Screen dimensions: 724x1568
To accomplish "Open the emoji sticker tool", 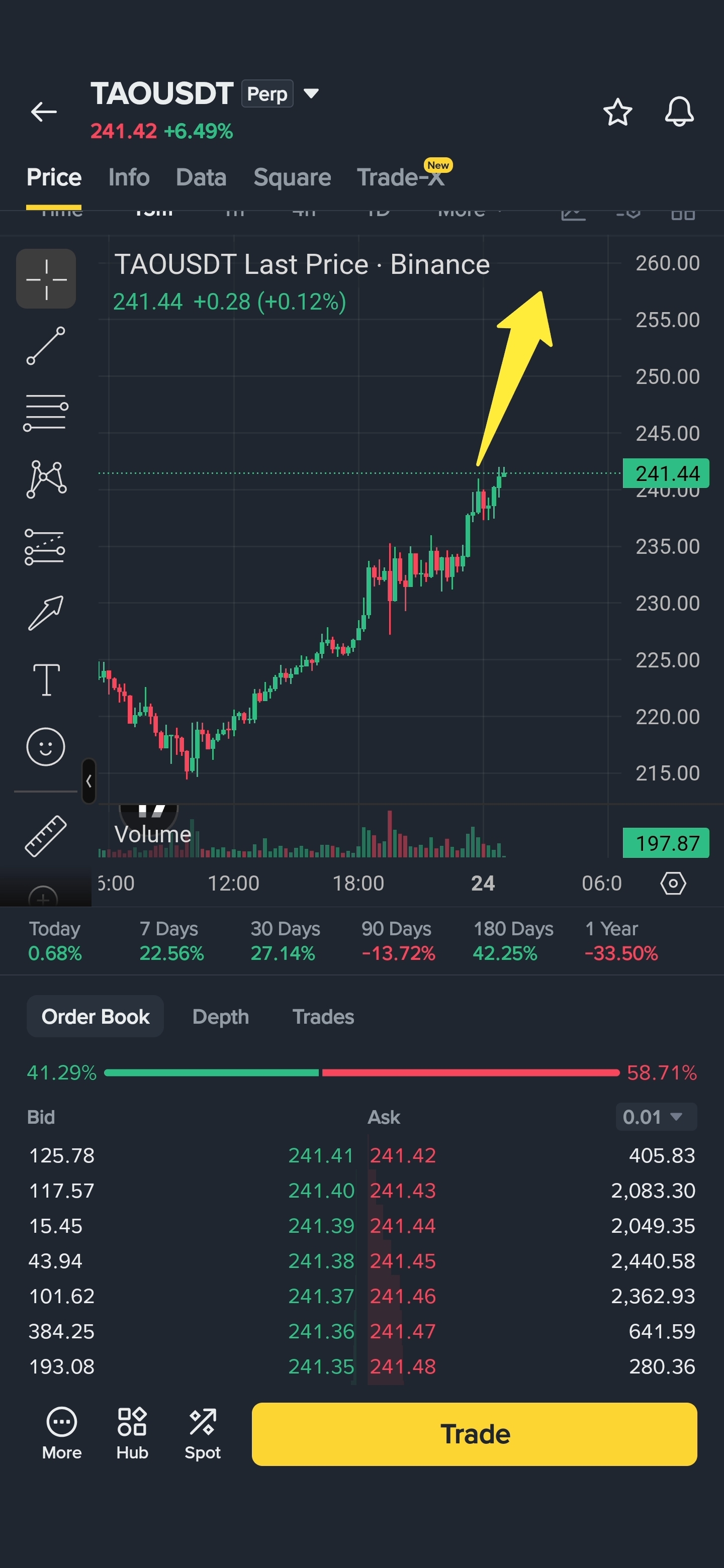I will point(46,746).
